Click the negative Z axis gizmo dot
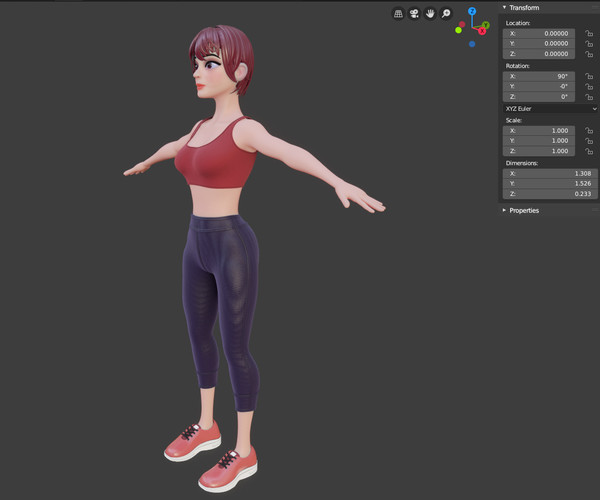Viewport: 600px width, 500px height. click(x=472, y=44)
